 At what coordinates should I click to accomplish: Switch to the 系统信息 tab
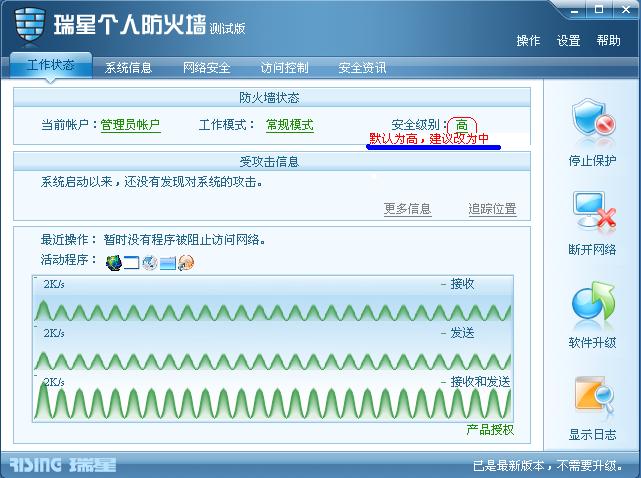[x=128, y=67]
